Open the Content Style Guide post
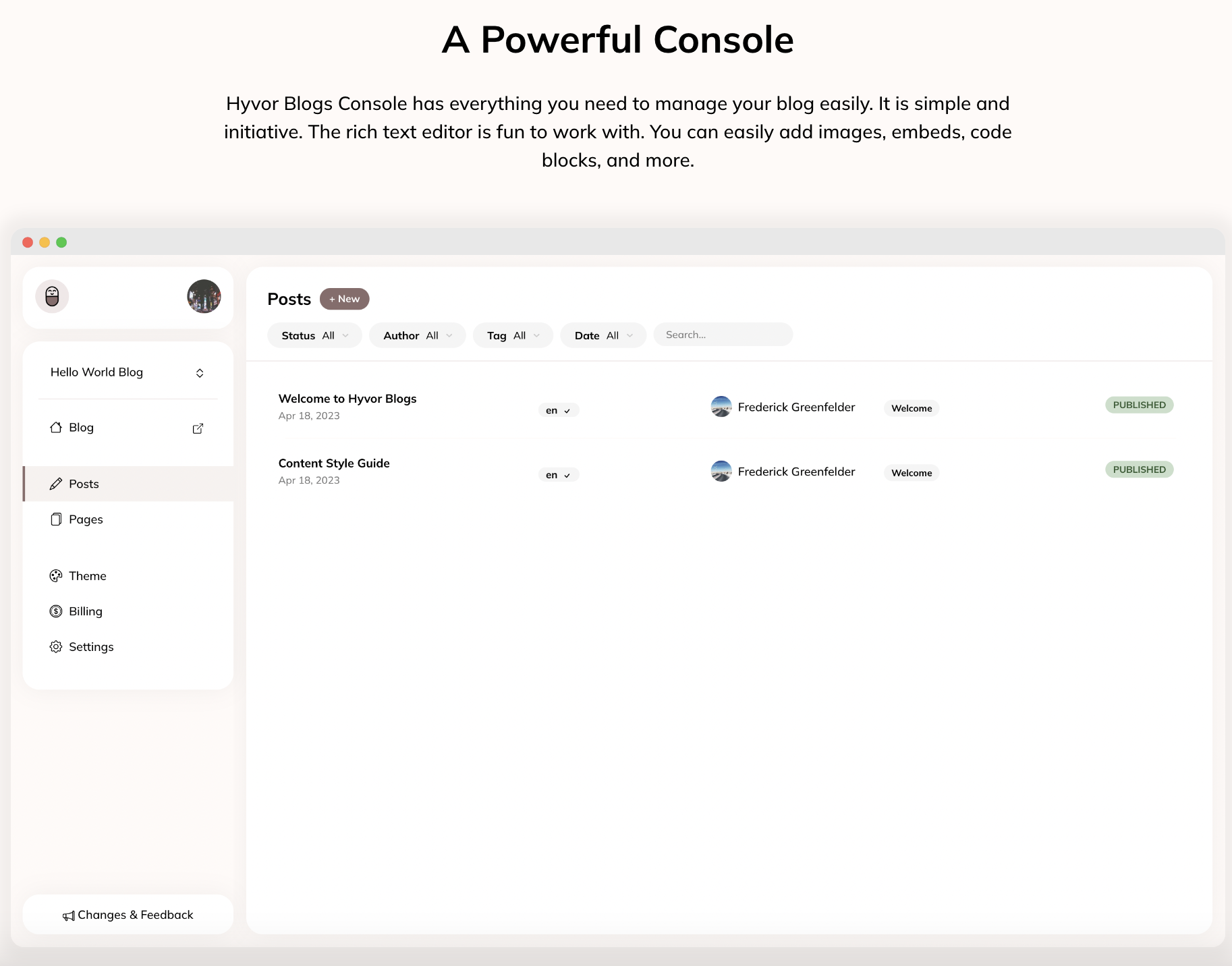 point(334,463)
